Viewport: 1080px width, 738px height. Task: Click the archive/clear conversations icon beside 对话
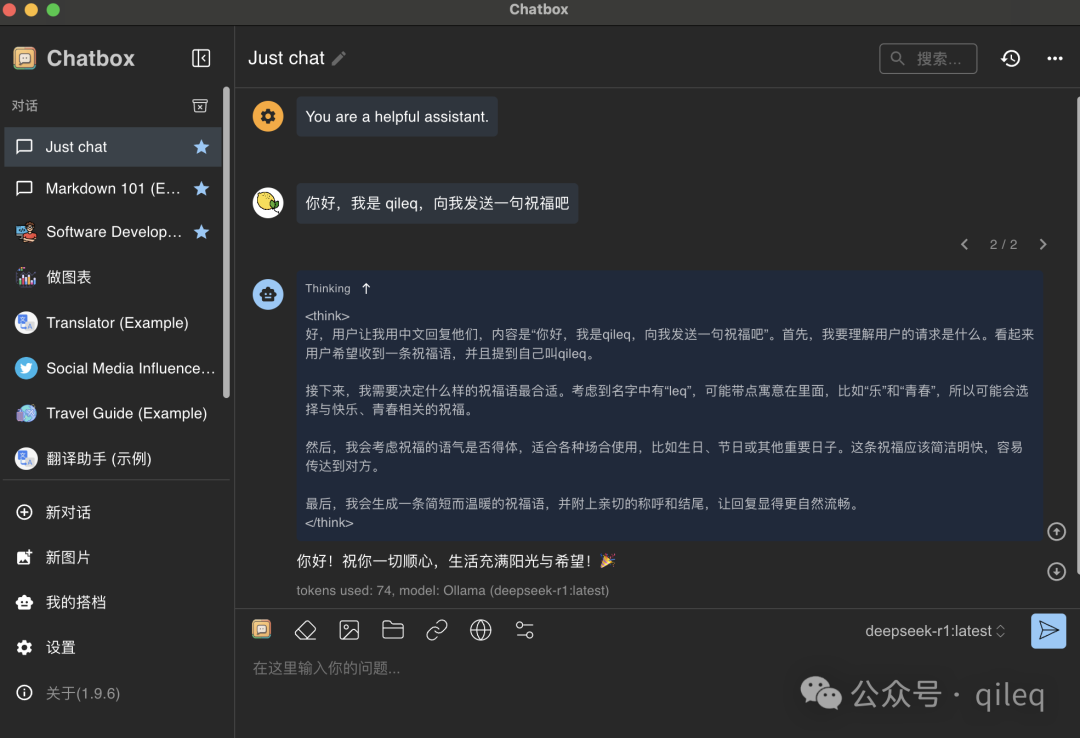click(200, 105)
